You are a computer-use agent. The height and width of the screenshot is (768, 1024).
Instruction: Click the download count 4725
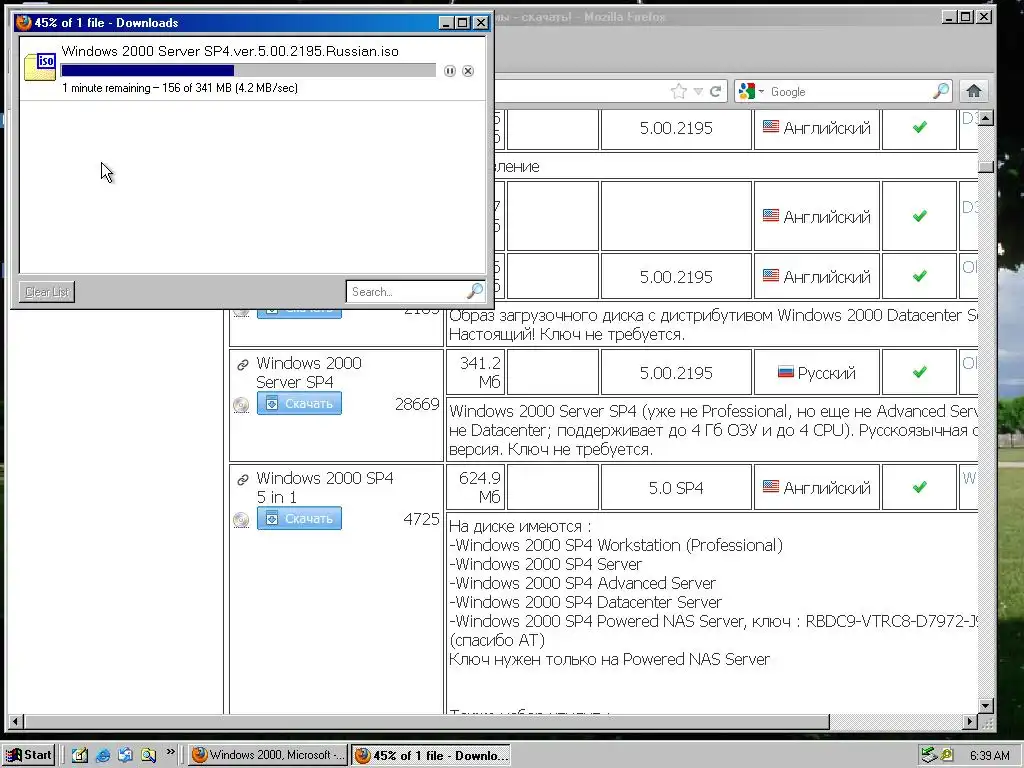click(421, 519)
